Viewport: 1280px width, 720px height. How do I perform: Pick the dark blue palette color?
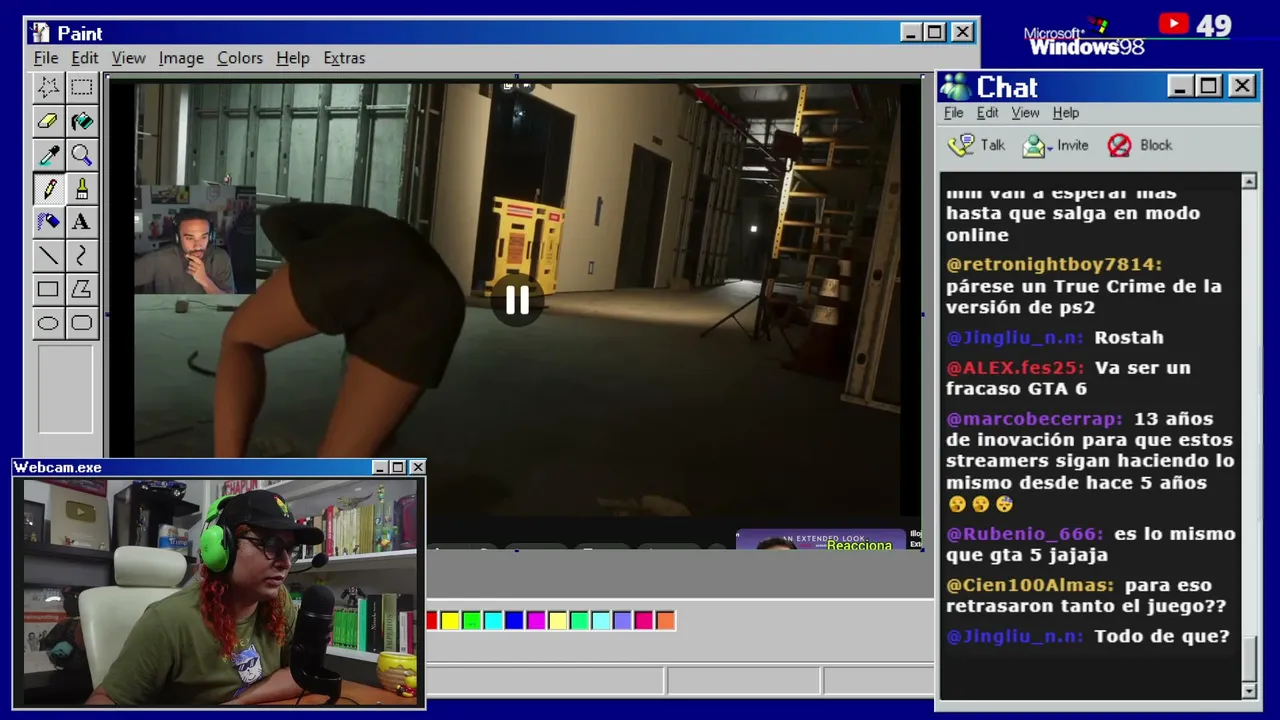(x=515, y=621)
